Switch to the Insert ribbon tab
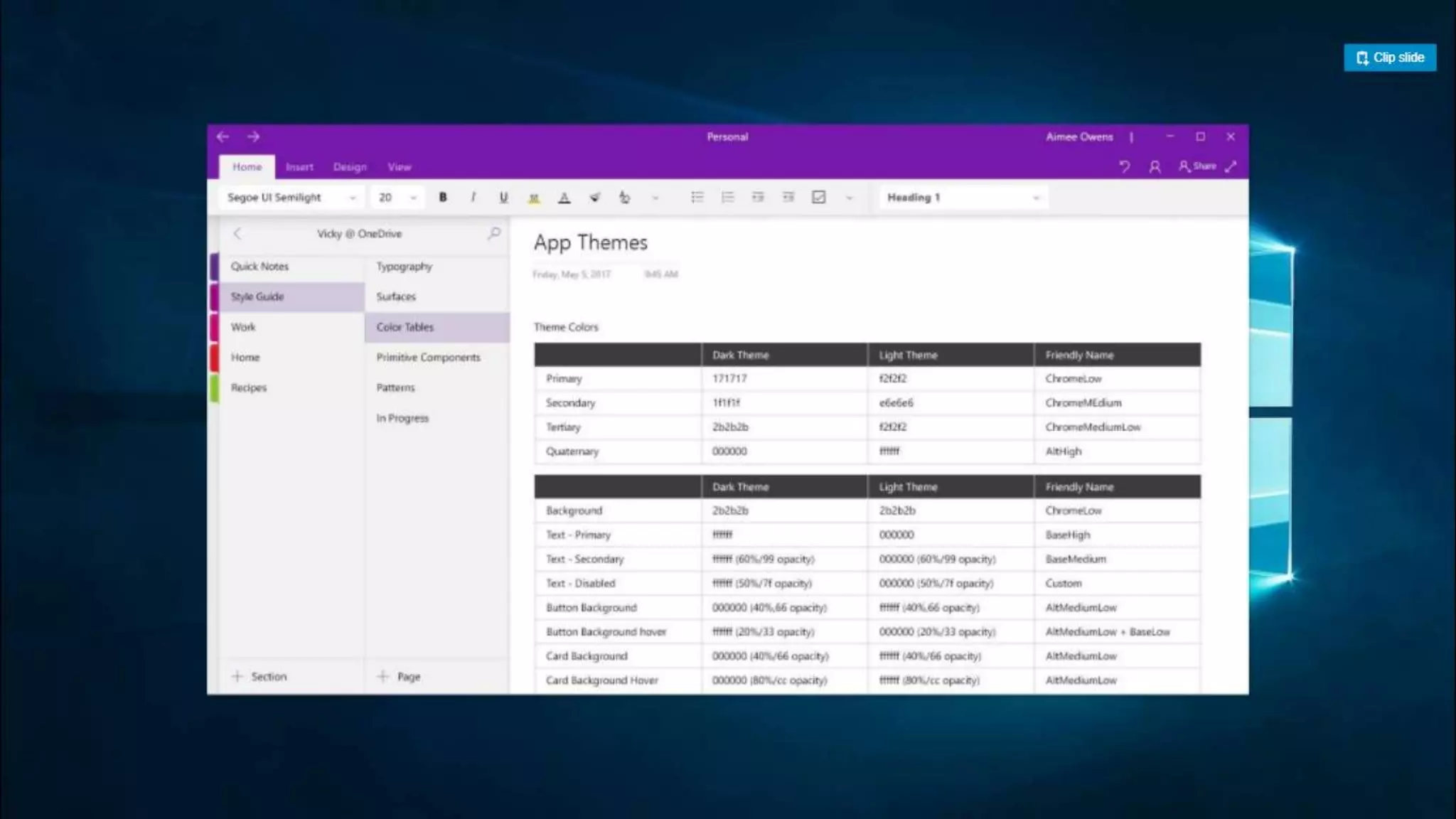Screen dimensions: 1456x819 coord(299,167)
